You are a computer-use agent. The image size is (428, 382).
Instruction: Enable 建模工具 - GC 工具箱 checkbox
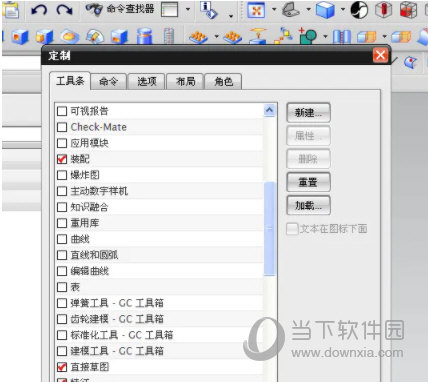[x=62, y=351]
